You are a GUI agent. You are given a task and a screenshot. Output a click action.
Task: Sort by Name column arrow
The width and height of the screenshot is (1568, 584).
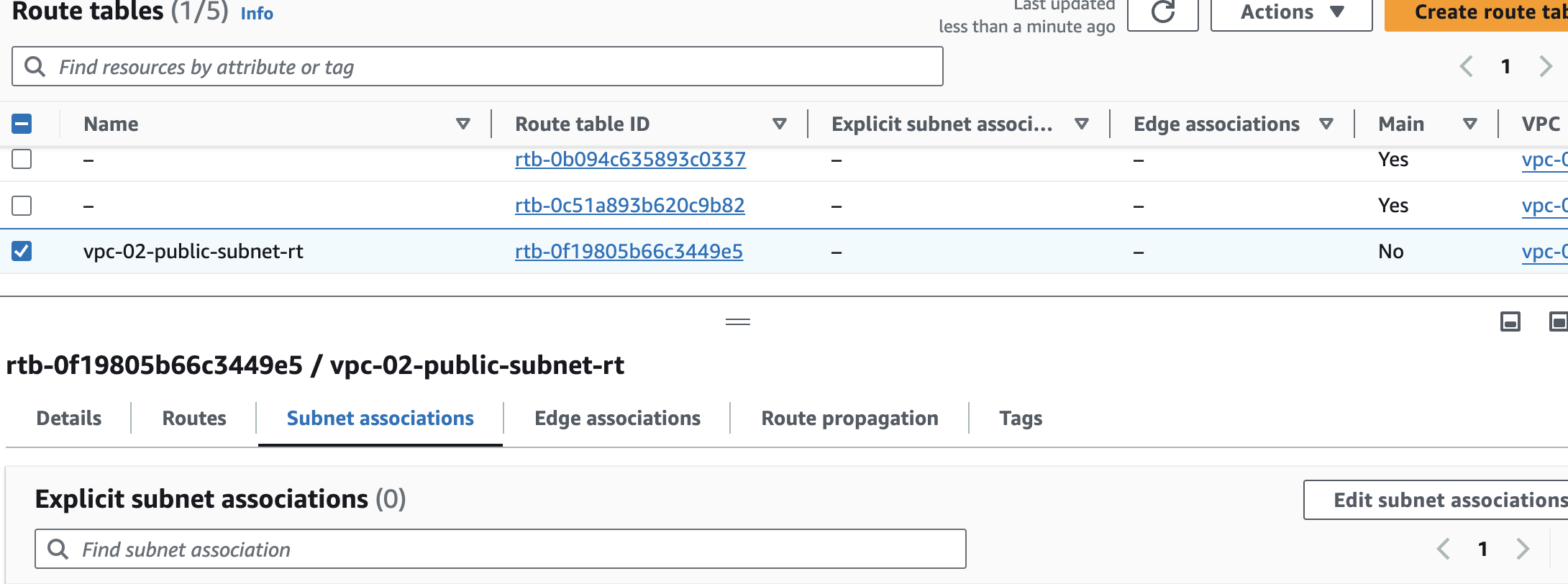point(463,124)
